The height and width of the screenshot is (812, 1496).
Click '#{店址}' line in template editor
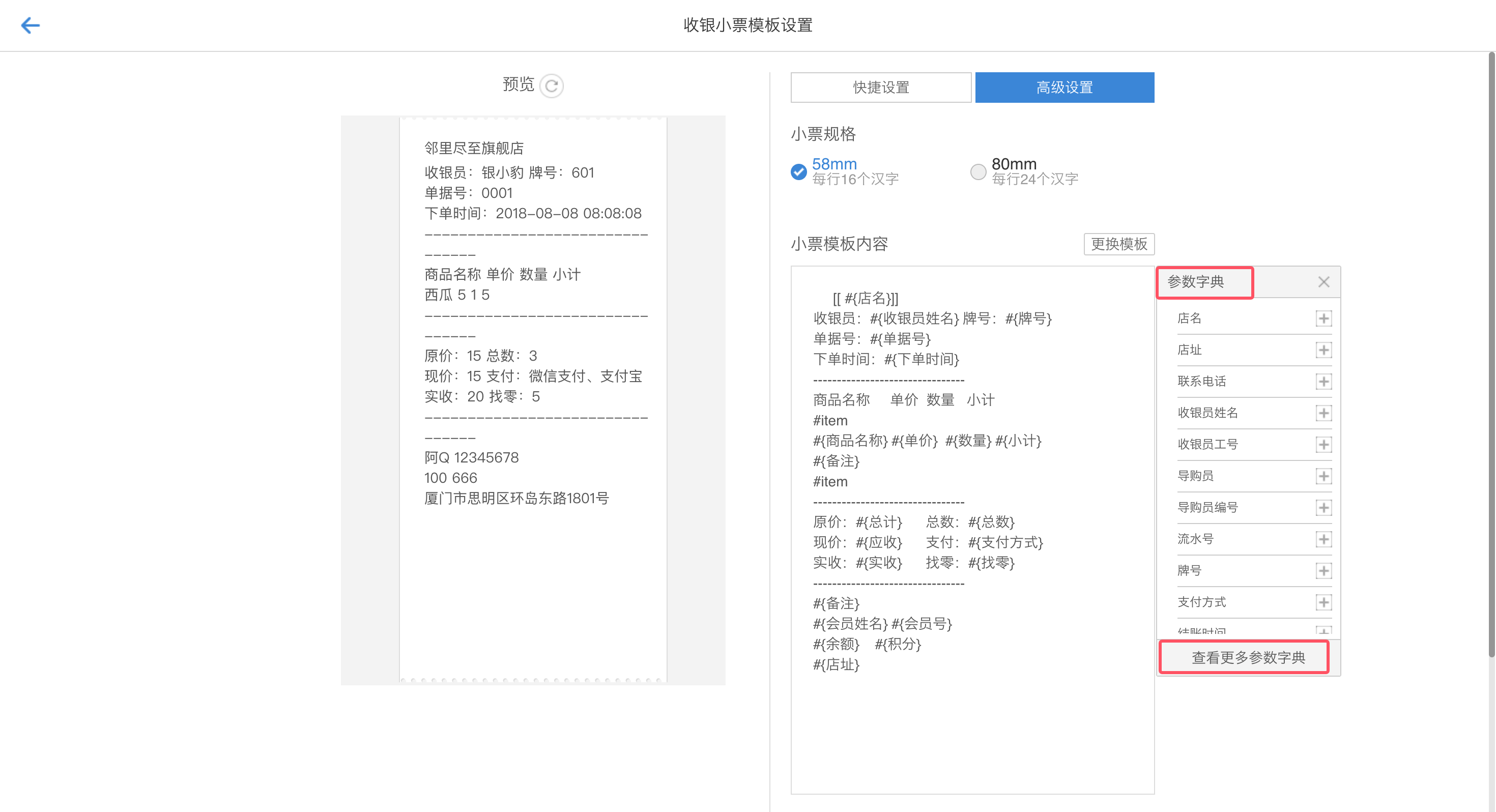click(x=836, y=664)
